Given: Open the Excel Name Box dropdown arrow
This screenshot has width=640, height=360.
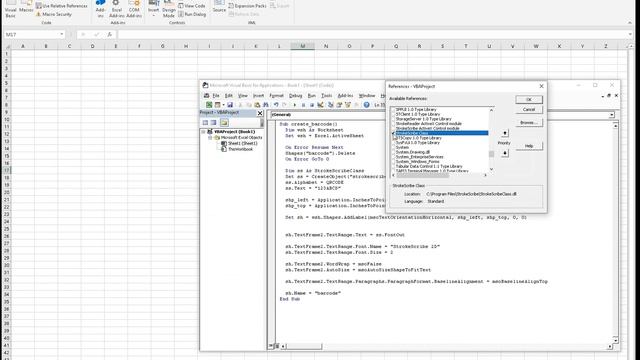Looking at the screenshot, I should 62,35.
